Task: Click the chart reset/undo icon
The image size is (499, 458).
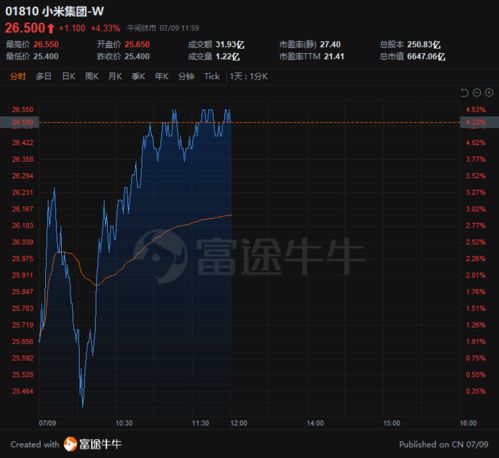Action: pos(464,93)
